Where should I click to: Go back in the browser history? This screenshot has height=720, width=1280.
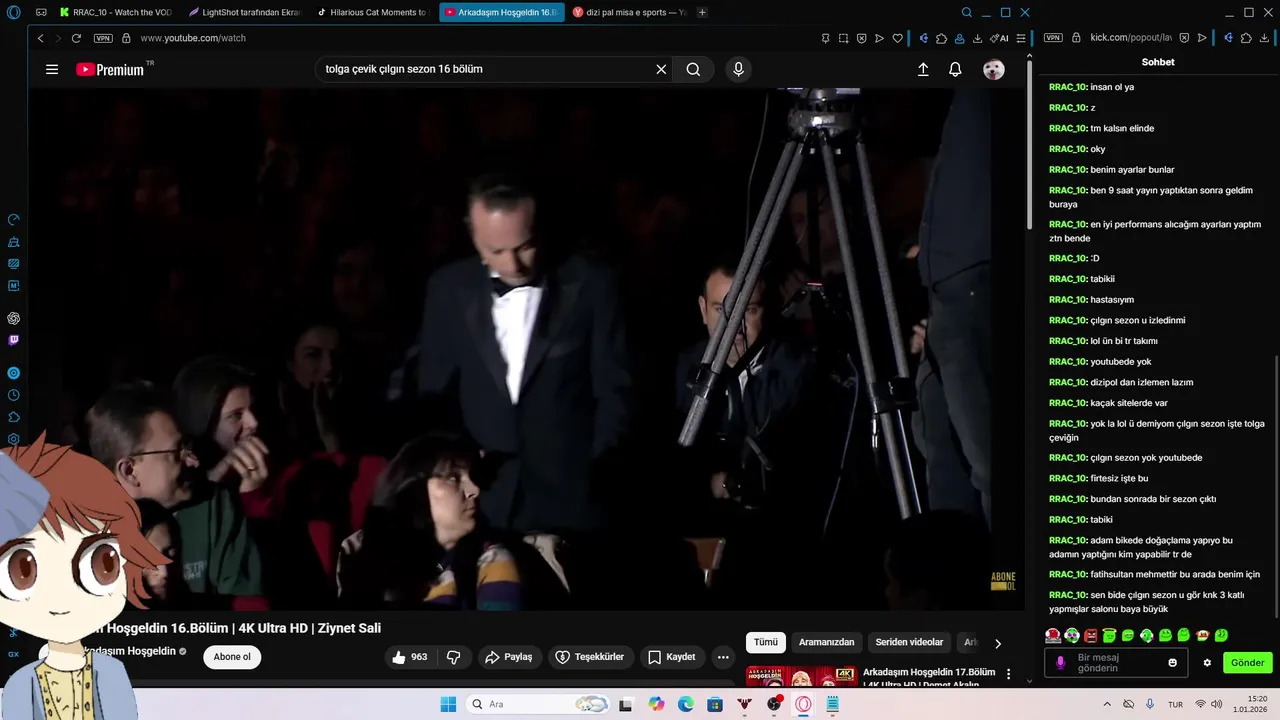tap(41, 38)
